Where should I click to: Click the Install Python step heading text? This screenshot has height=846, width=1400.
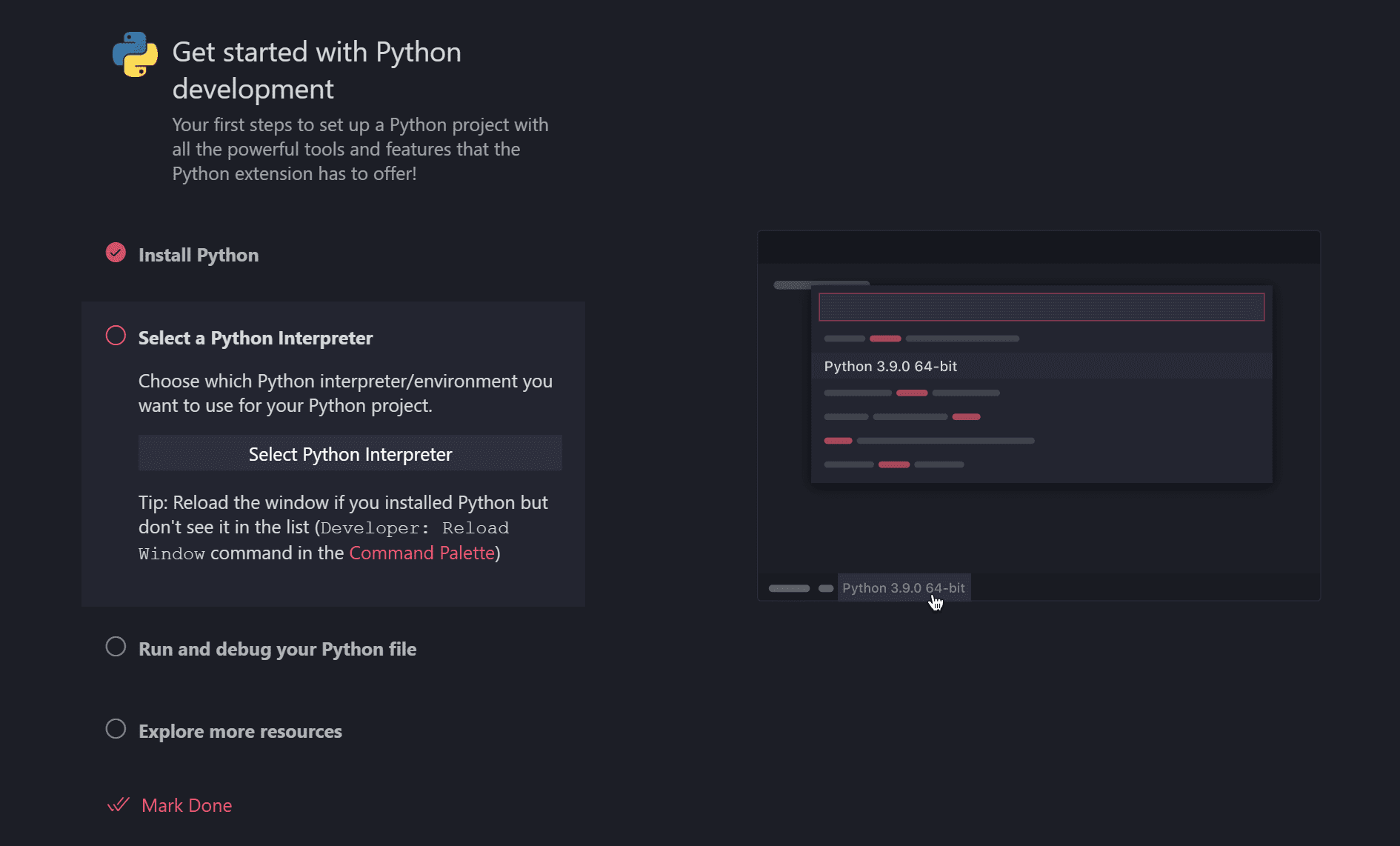tap(198, 255)
